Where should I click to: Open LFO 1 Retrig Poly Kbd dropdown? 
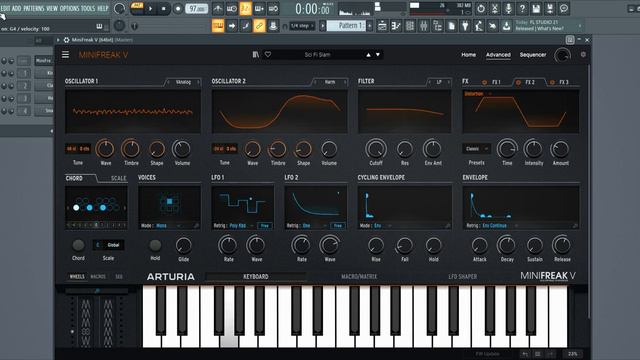pos(241,226)
